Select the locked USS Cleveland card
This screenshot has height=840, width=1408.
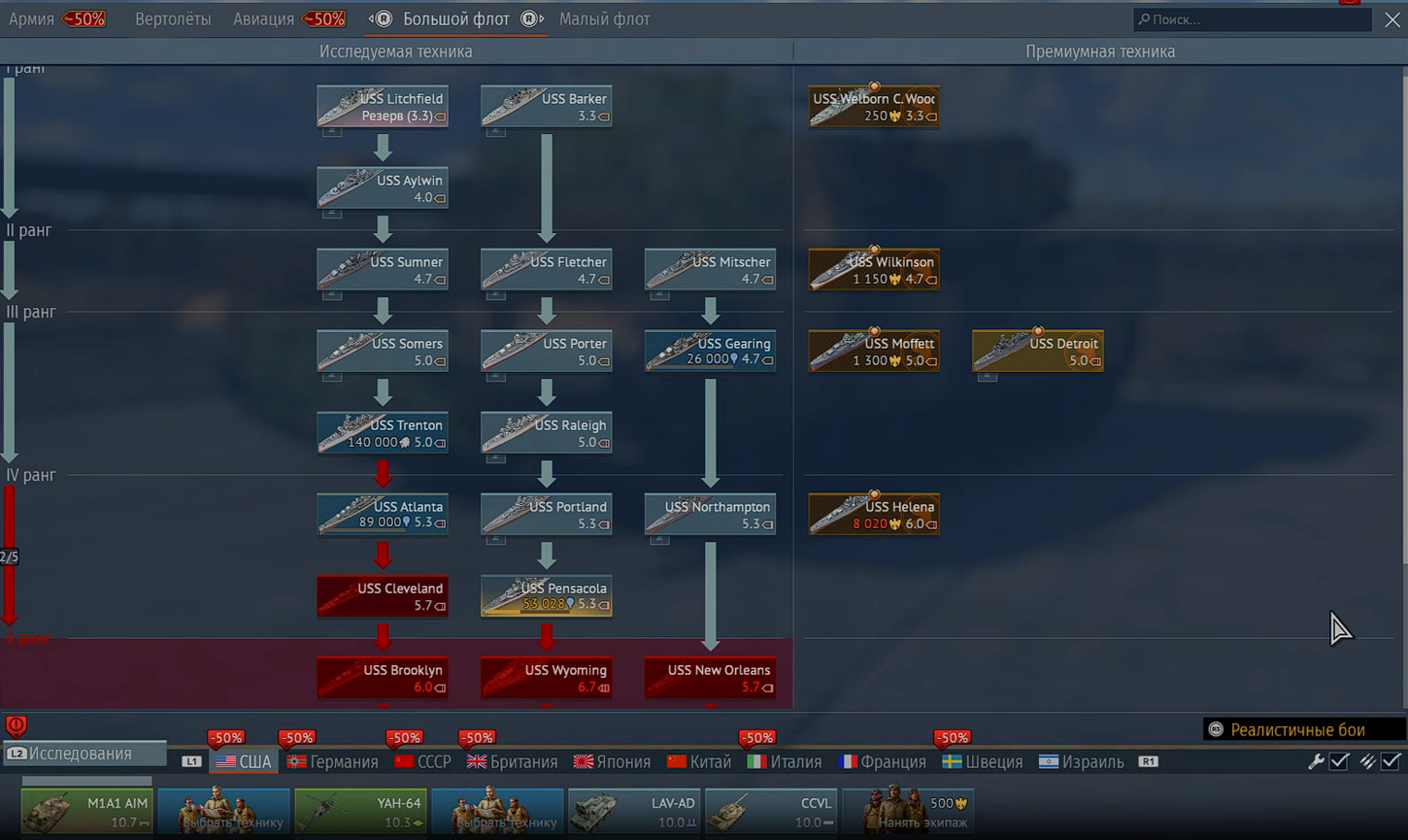pos(383,595)
